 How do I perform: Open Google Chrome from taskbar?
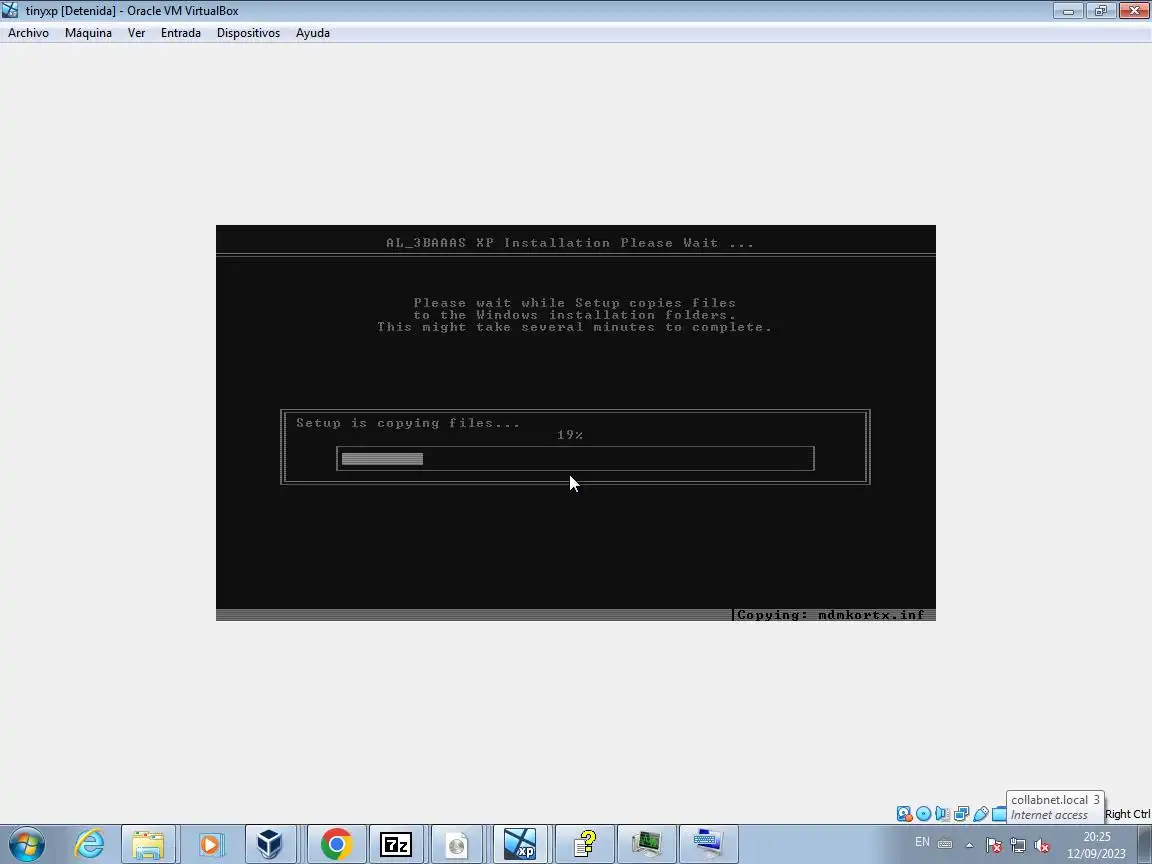click(x=336, y=844)
